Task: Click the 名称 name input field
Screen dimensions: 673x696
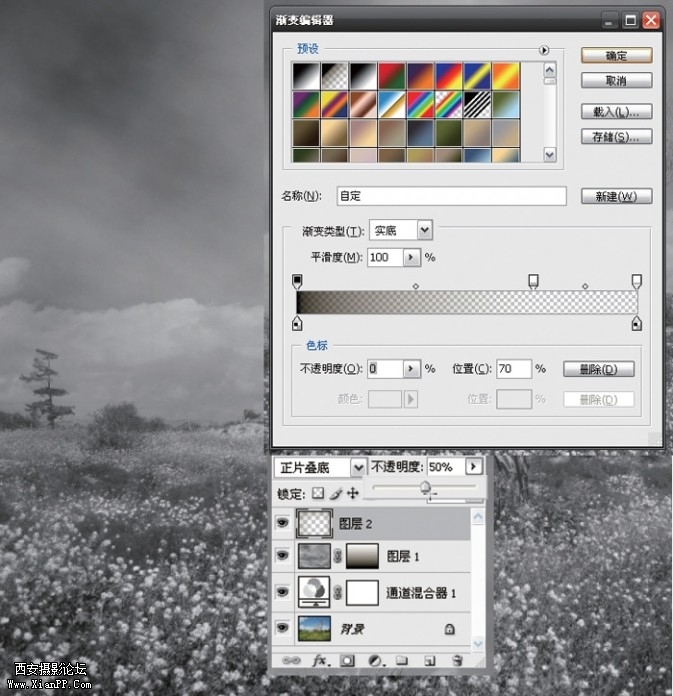Action: coord(451,196)
